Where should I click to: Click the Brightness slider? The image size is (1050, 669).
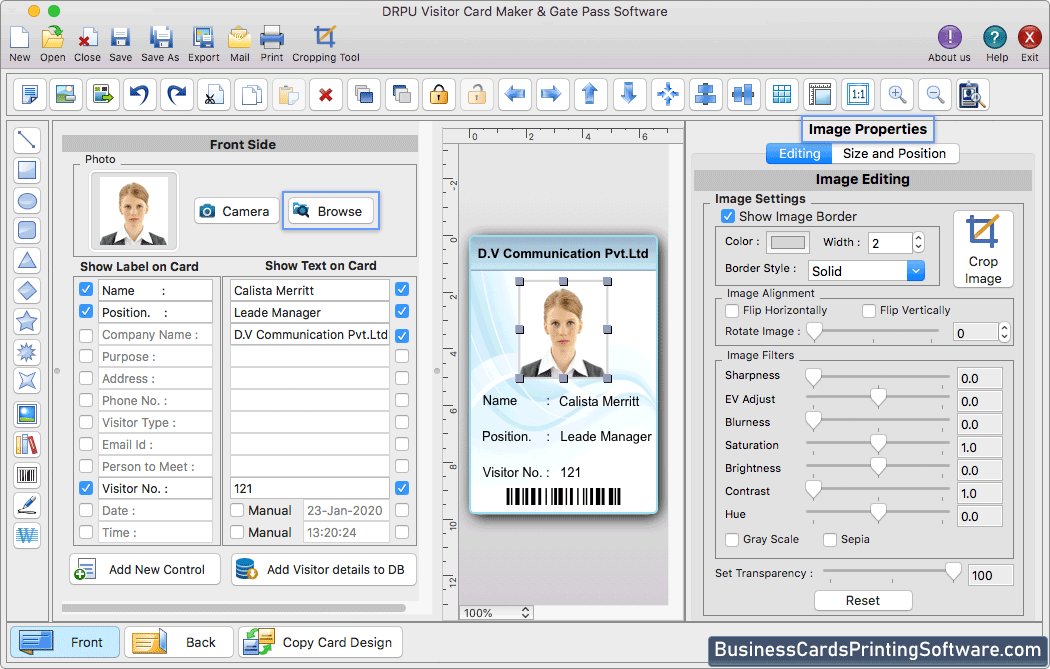878,468
